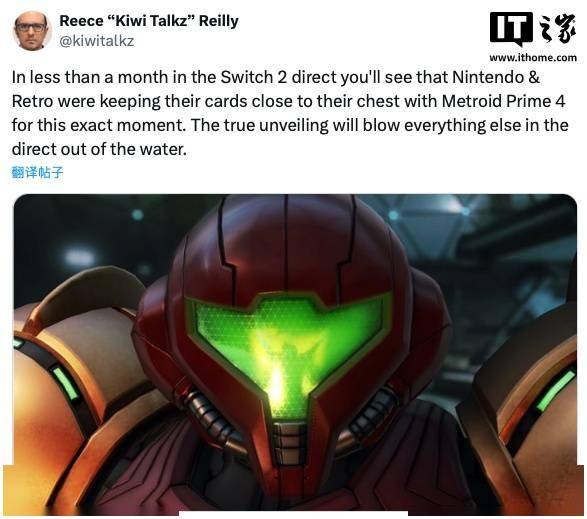The width and height of the screenshot is (587, 519).
Task: Click the 翻译帖子 translate post link
Action: 37,173
